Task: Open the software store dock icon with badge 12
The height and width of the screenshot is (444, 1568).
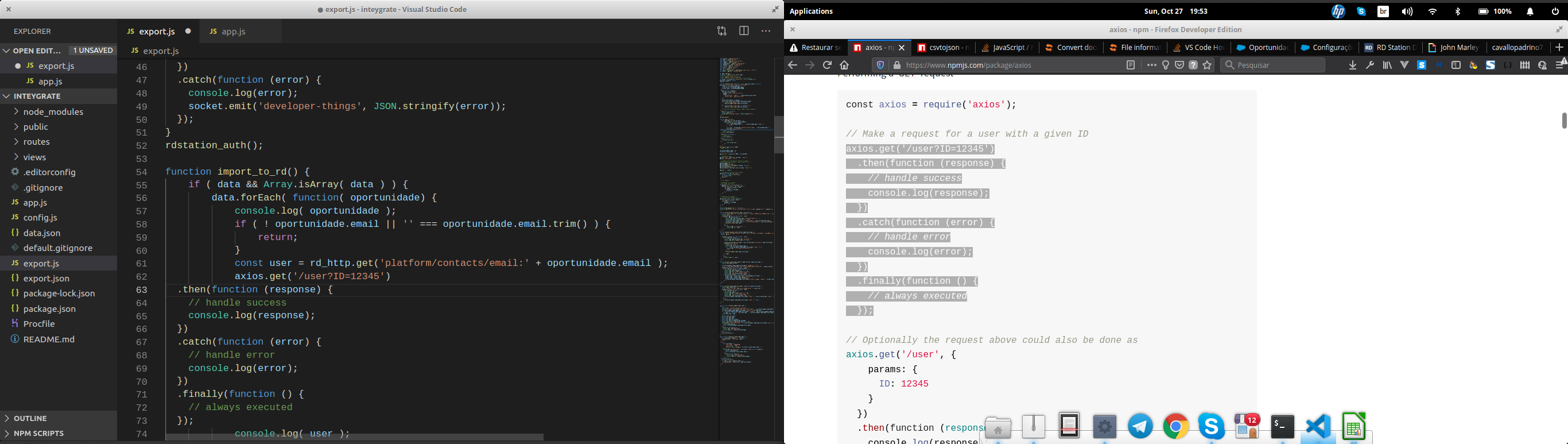Action: [1247, 426]
